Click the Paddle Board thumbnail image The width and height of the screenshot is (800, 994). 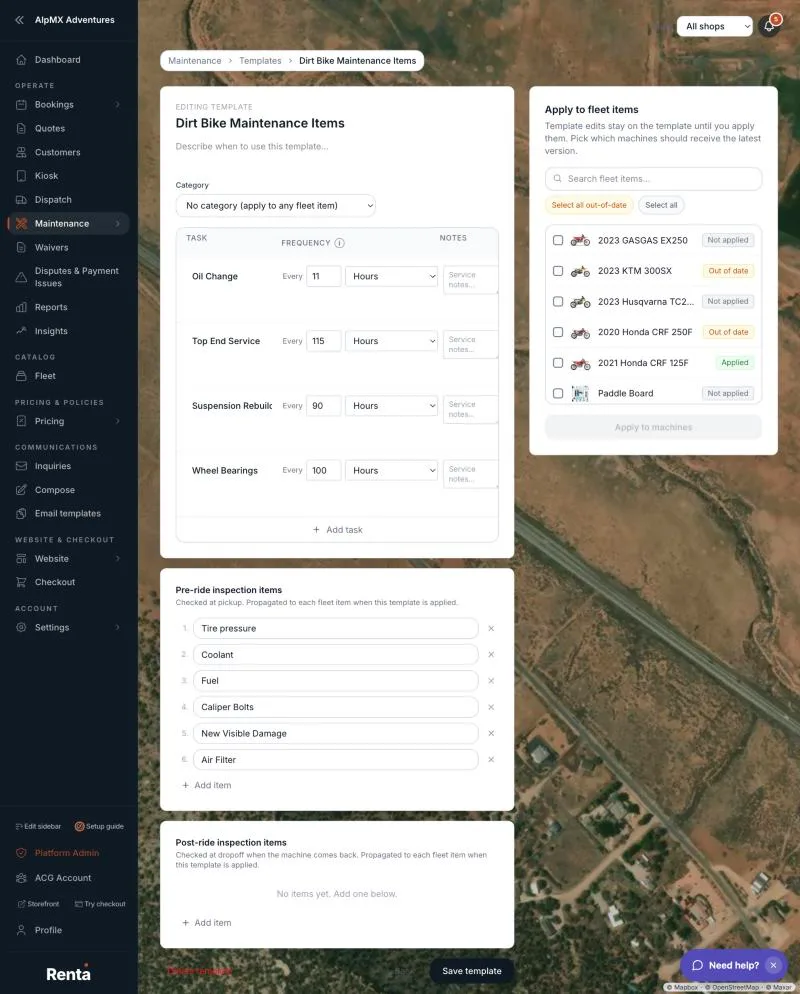(x=580, y=394)
